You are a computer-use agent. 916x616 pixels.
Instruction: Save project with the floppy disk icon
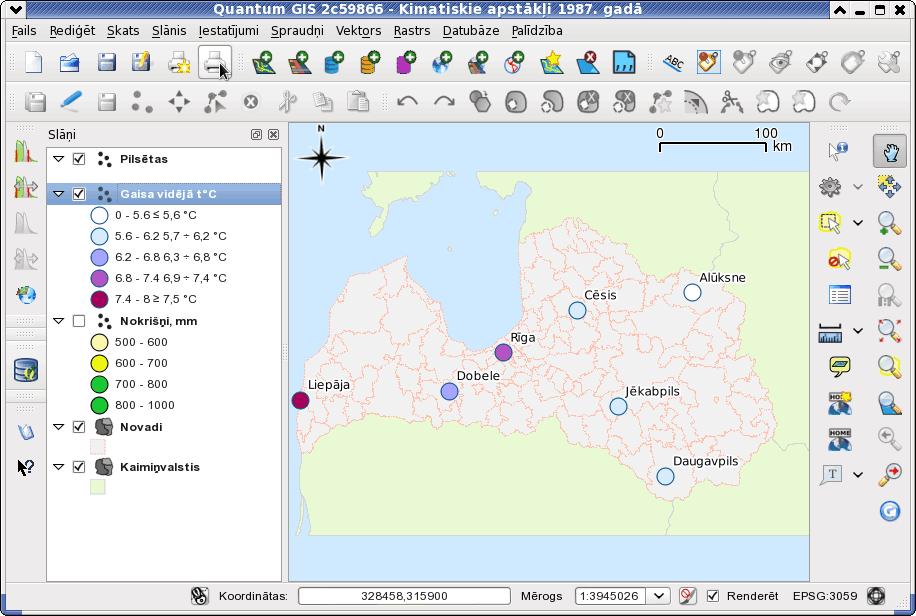(106, 62)
